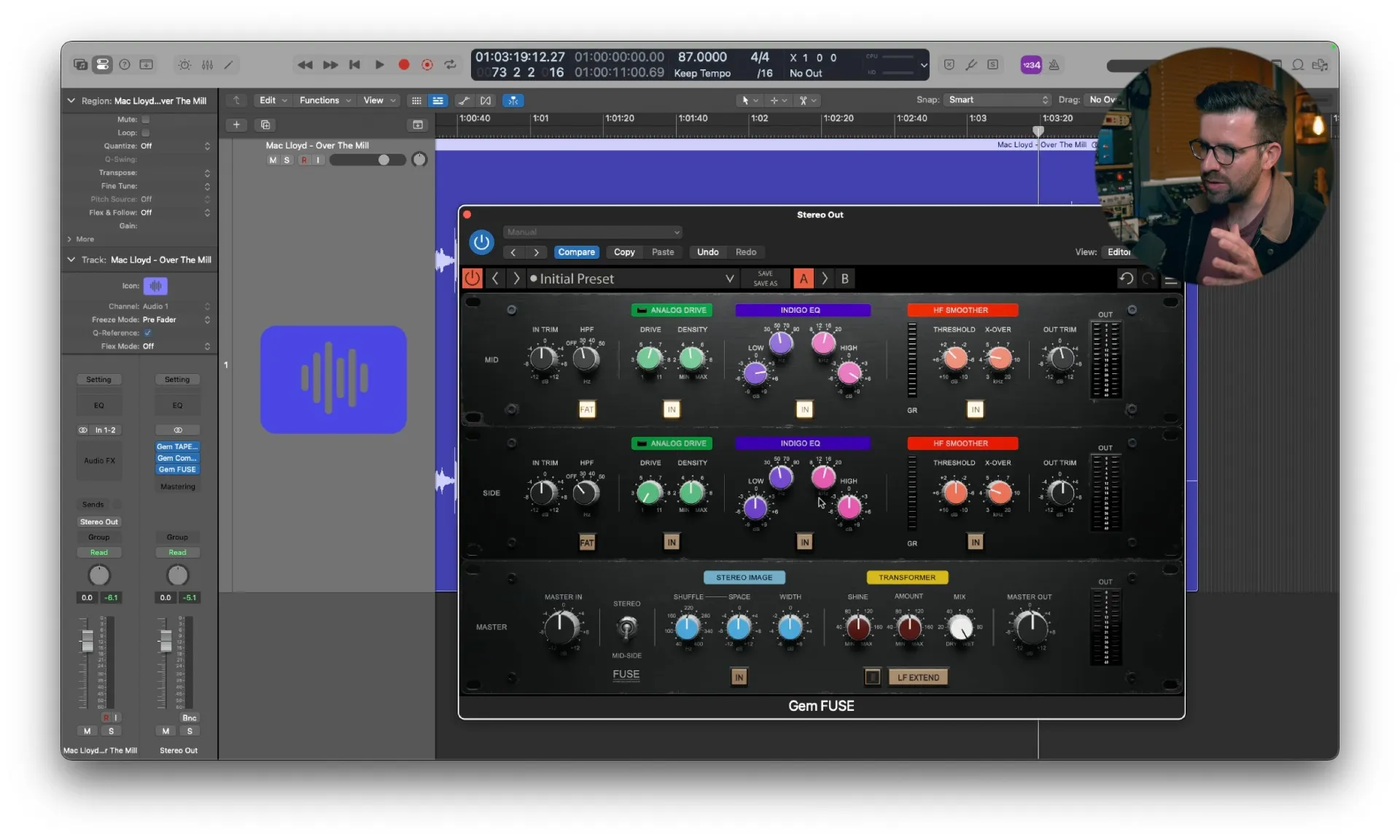Click the Compare button

576,252
